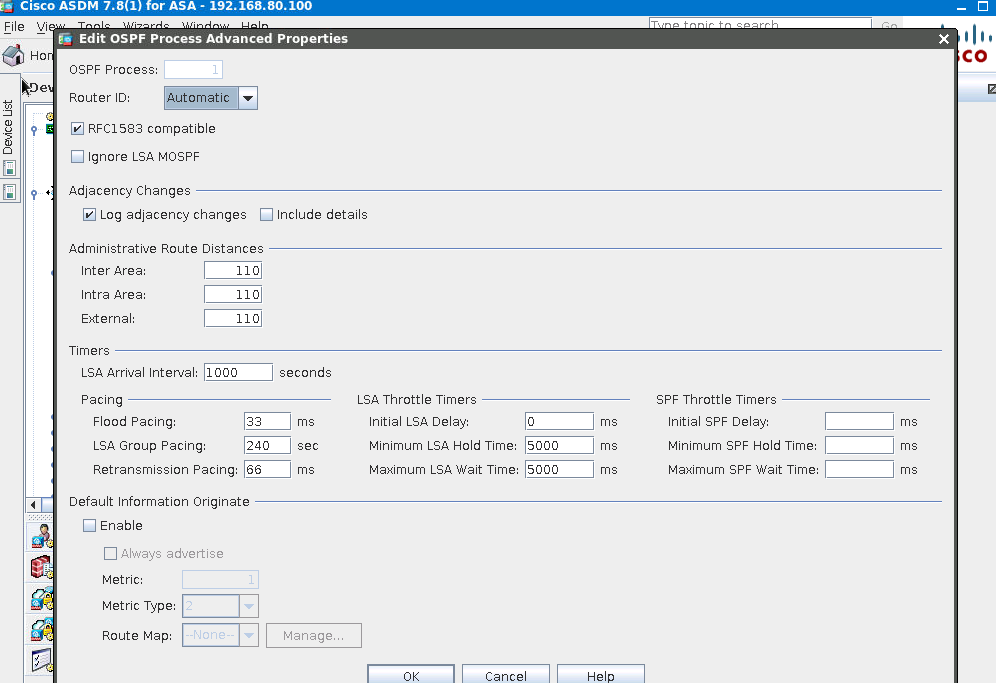The image size is (996, 683).
Task: Toggle RFC1583 compatible checkbox
Action: [x=77, y=129]
